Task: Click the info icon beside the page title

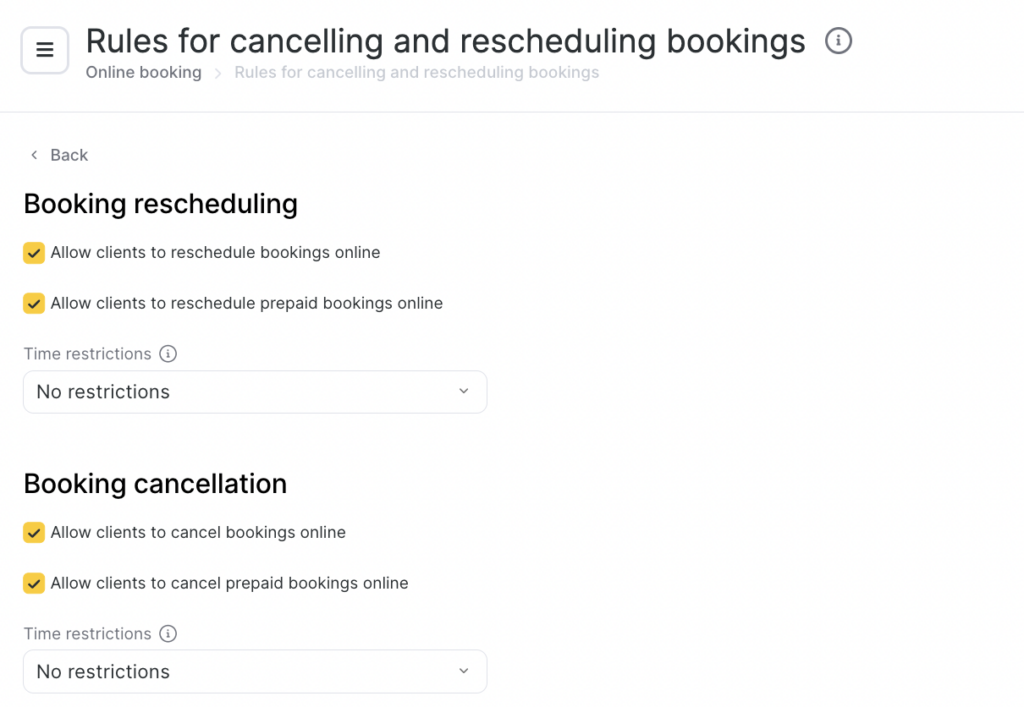Action: click(x=838, y=41)
